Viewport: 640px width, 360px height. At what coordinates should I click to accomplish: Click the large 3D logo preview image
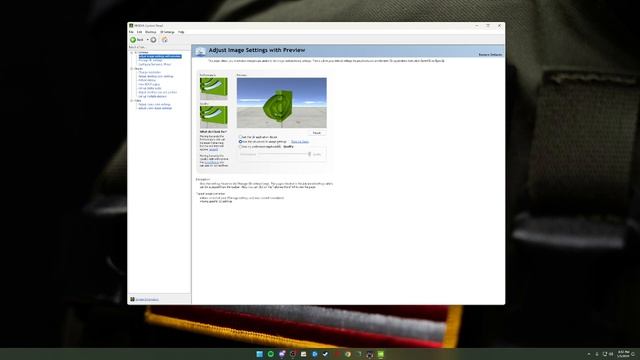282,103
